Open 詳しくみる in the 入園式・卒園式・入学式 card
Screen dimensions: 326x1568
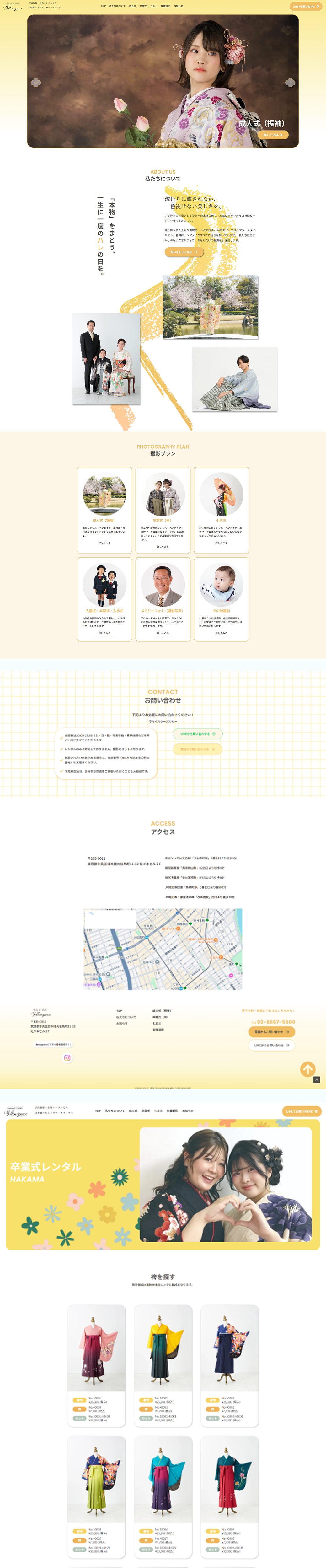click(104, 633)
